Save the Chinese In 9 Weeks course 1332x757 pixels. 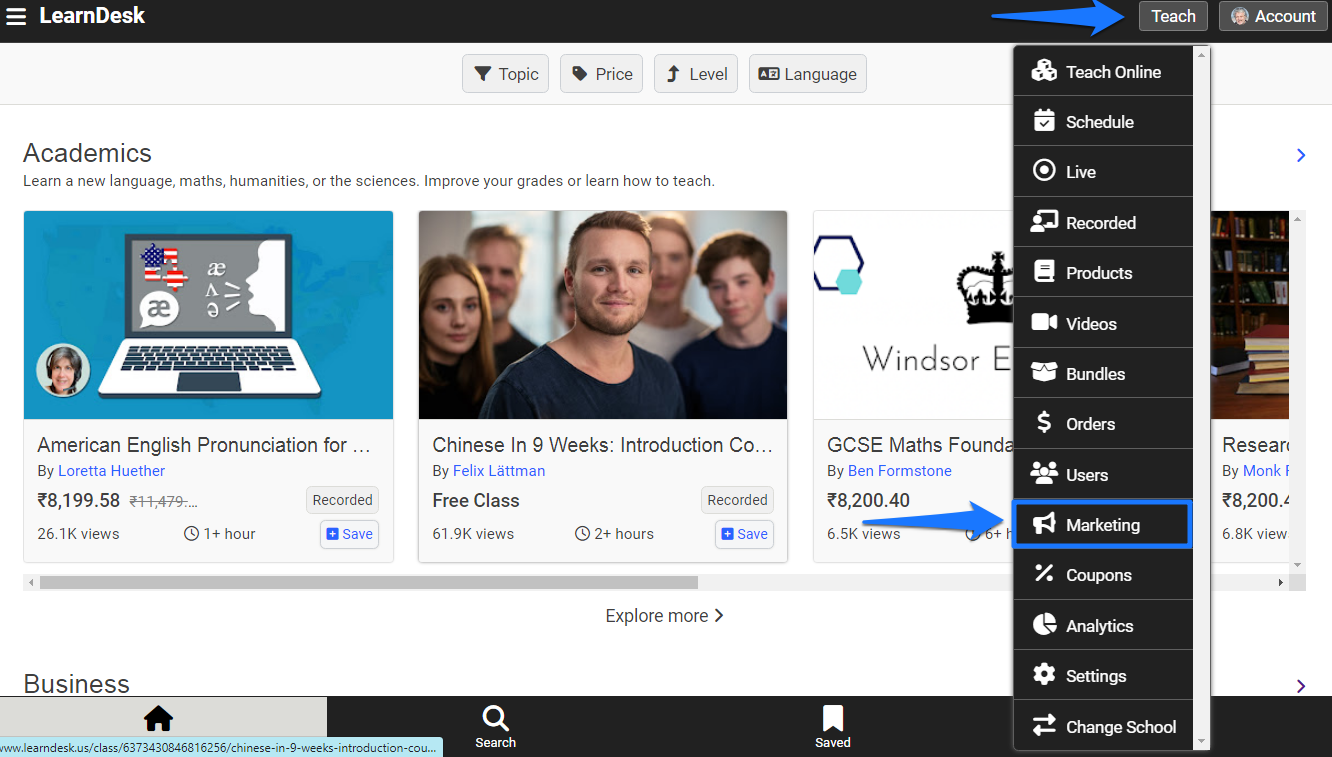coord(745,534)
